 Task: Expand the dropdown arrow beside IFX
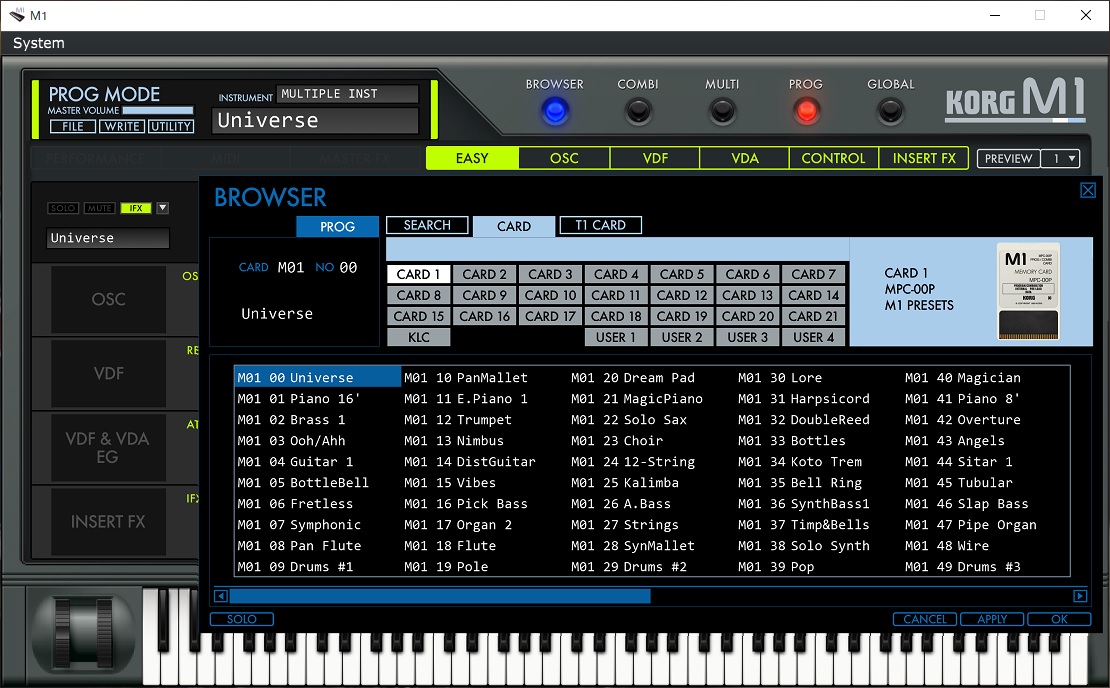pyautogui.click(x=162, y=208)
